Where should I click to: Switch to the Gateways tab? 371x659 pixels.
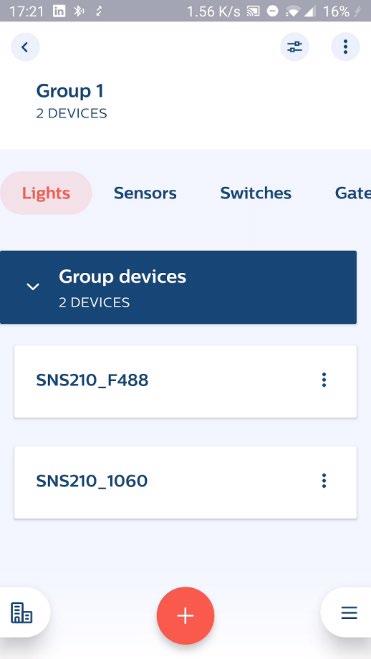click(353, 193)
